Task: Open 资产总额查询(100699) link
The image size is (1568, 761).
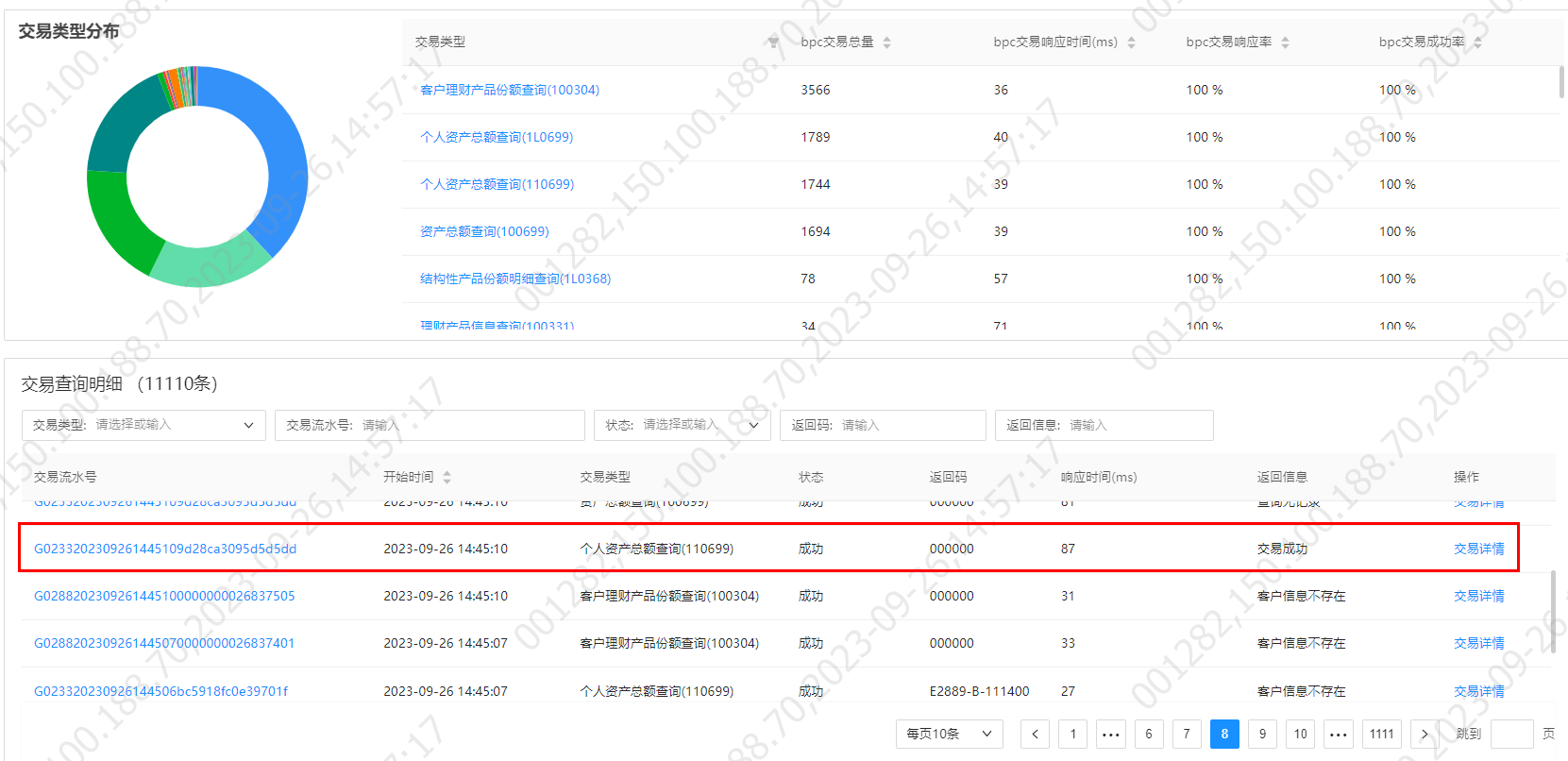Action: pyautogui.click(x=484, y=231)
